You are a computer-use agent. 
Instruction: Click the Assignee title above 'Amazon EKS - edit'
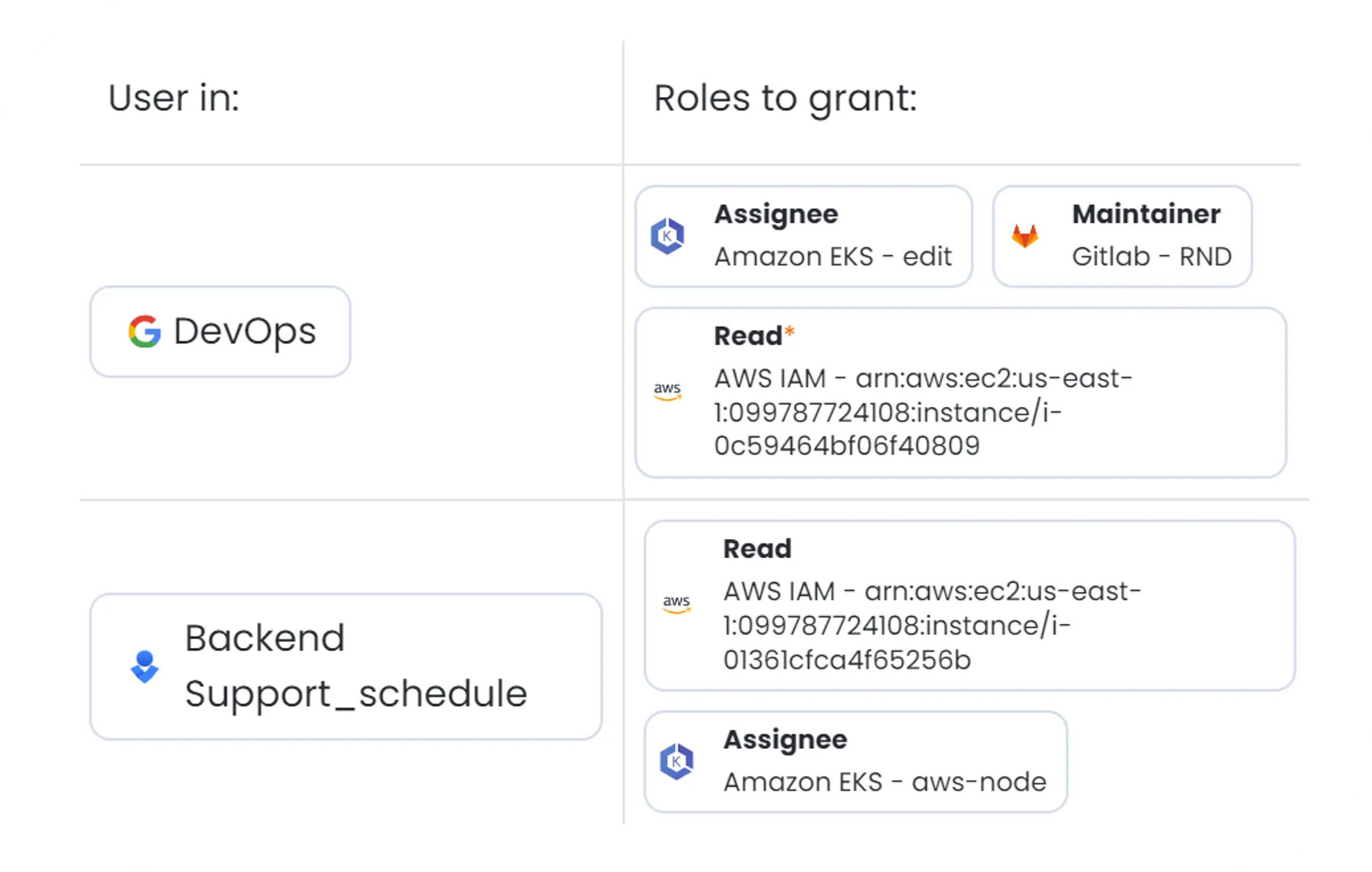[776, 214]
